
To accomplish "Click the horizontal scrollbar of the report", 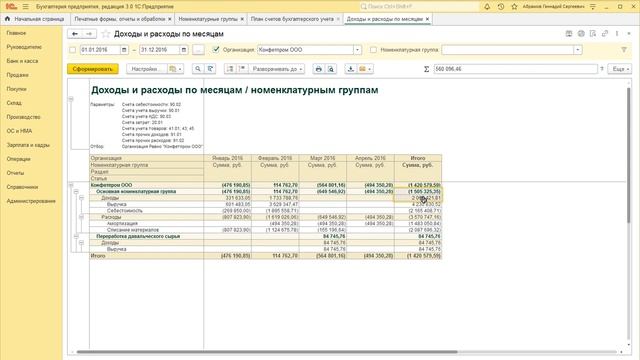I will click(x=267, y=352).
